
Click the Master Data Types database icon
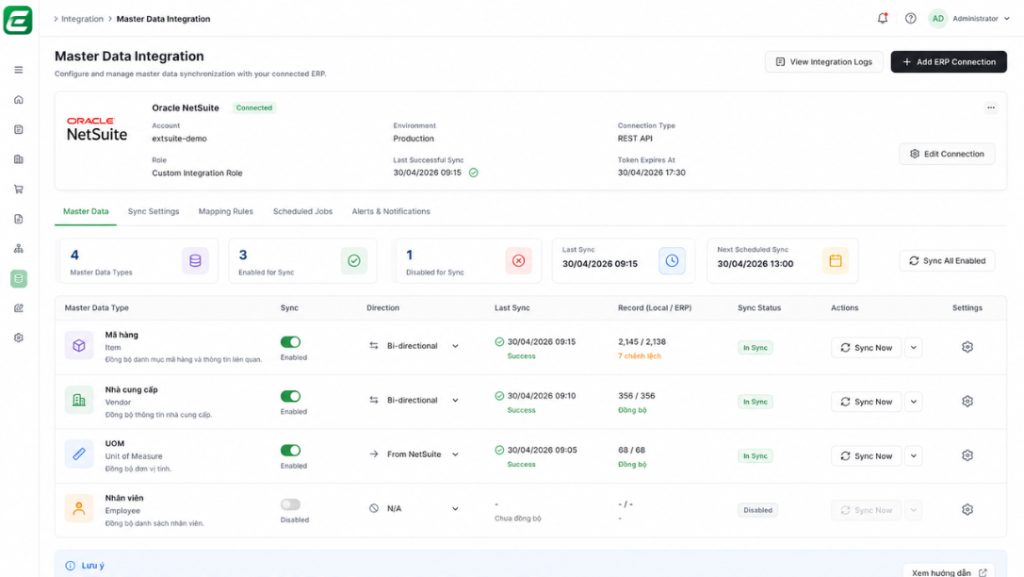tap(195, 261)
